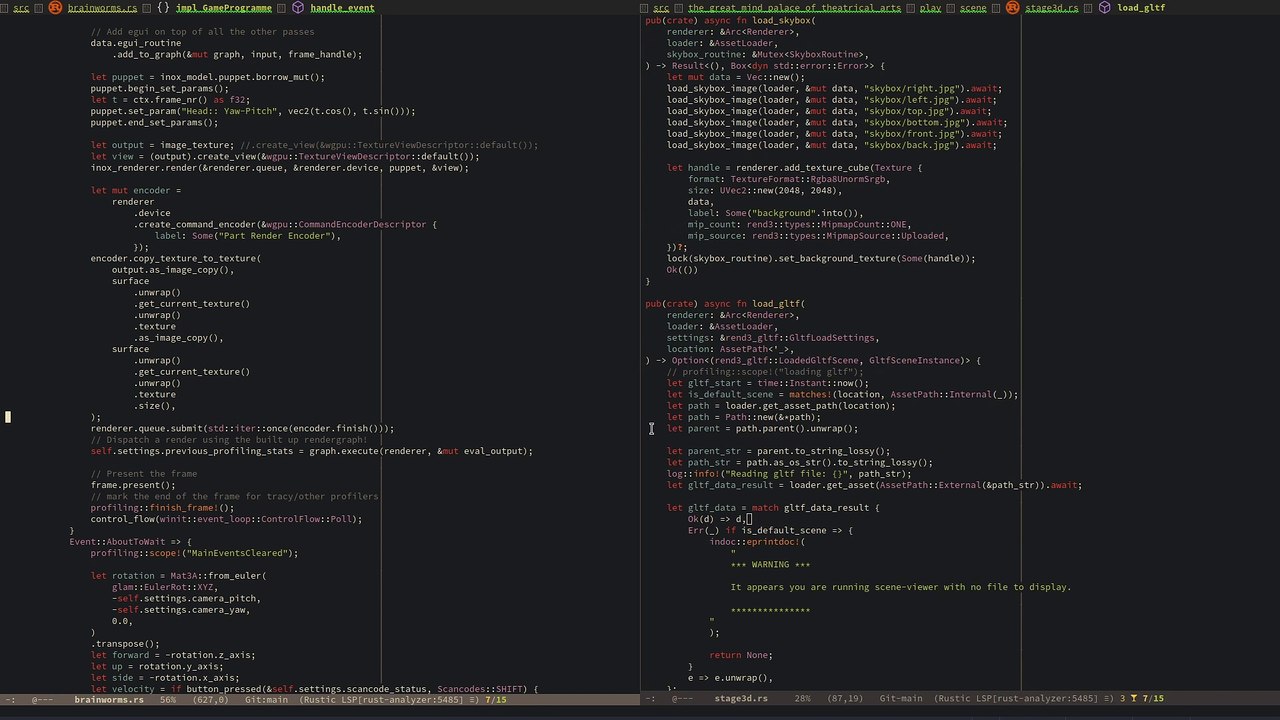Click 'return None;' line
Image resolution: width=1280 pixels, height=720 pixels.
741,655
